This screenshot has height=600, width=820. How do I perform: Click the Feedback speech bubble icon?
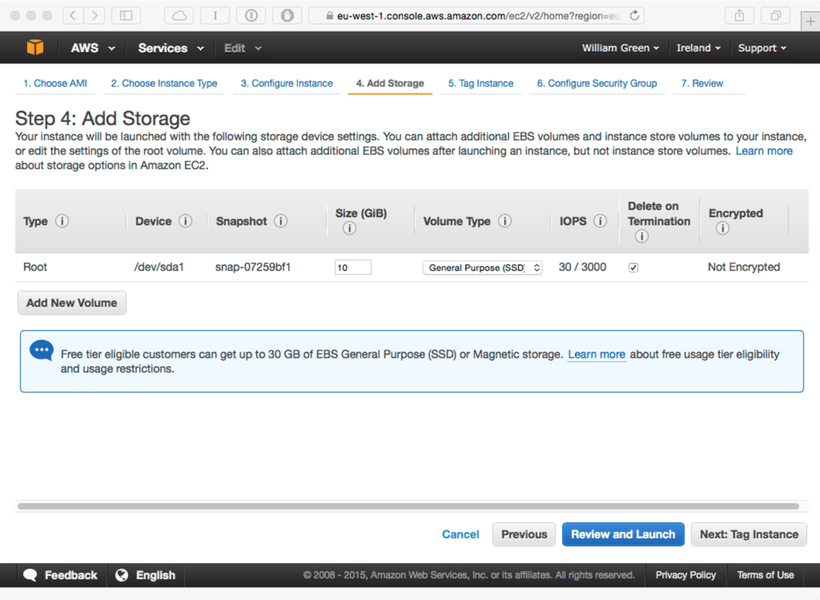[x=30, y=575]
